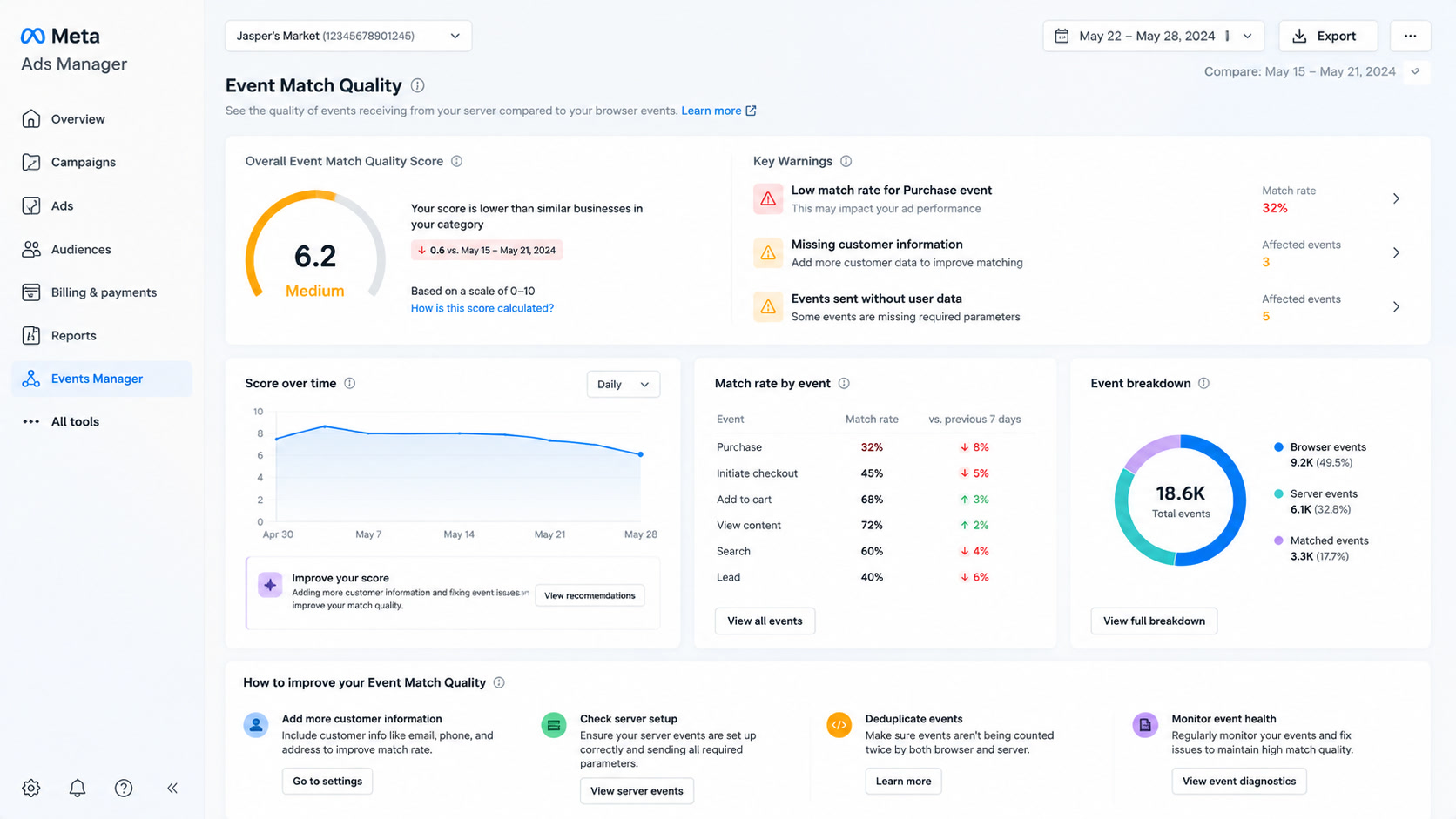This screenshot has width=1456, height=819.
Task: Click the Server events teal legend dot
Action: (1278, 493)
